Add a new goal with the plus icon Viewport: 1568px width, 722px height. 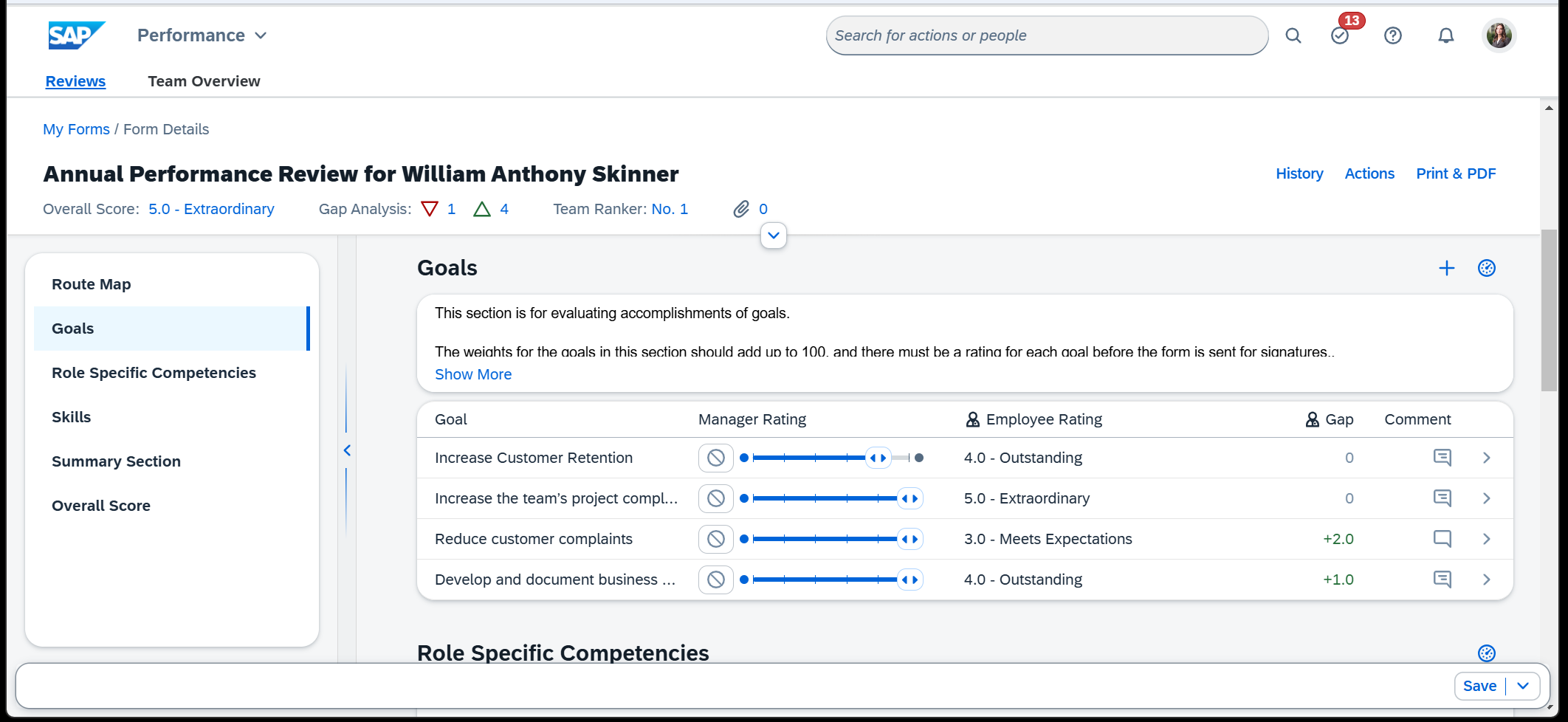[1447, 268]
